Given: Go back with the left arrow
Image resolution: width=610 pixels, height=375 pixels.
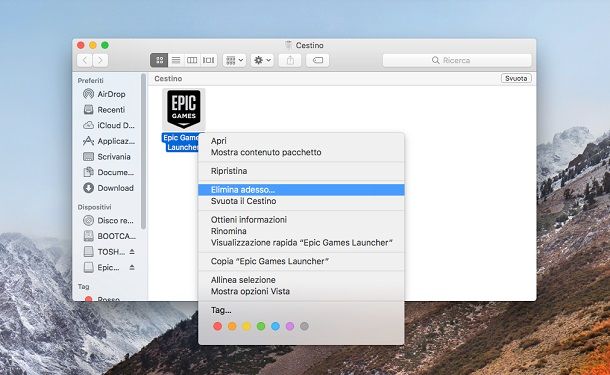Looking at the screenshot, I should (x=84, y=60).
